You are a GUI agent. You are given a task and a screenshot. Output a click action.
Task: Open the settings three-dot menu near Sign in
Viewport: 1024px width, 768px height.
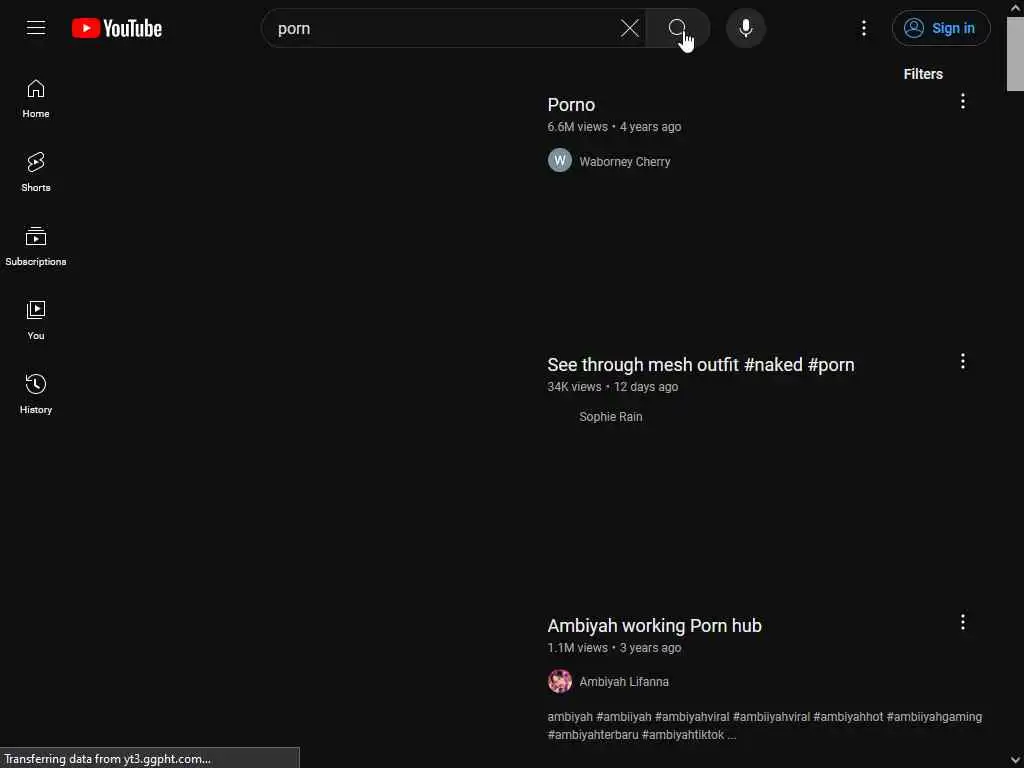pyautogui.click(x=864, y=28)
